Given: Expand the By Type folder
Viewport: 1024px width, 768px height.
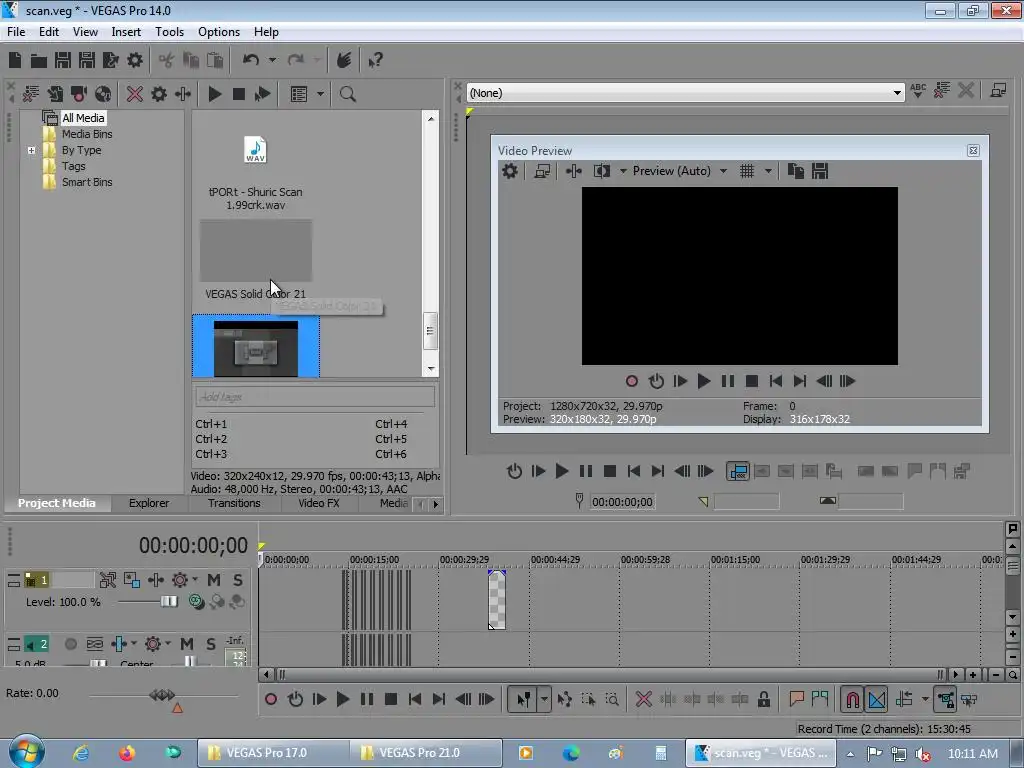Looking at the screenshot, I should (31, 150).
